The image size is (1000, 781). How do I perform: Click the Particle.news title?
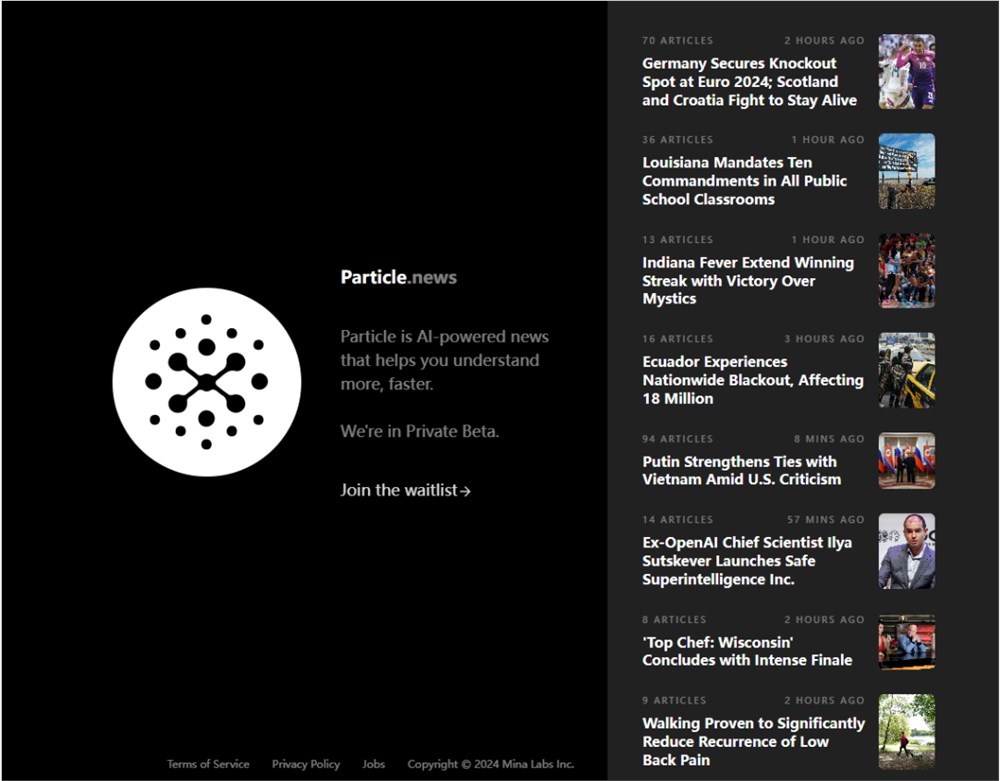coord(399,277)
